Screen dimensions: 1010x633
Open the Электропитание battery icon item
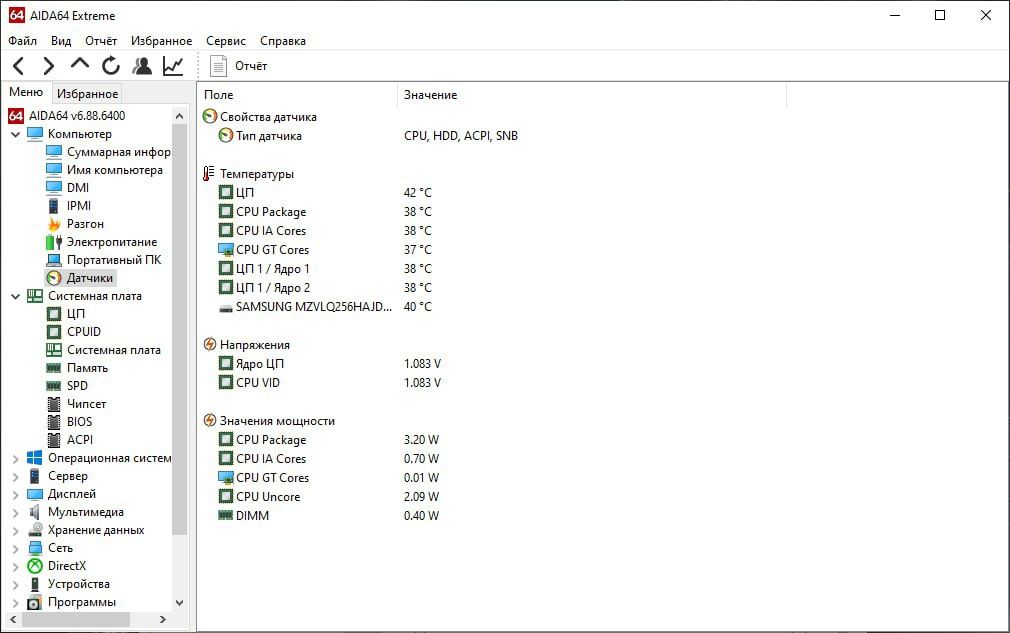click(x=102, y=241)
